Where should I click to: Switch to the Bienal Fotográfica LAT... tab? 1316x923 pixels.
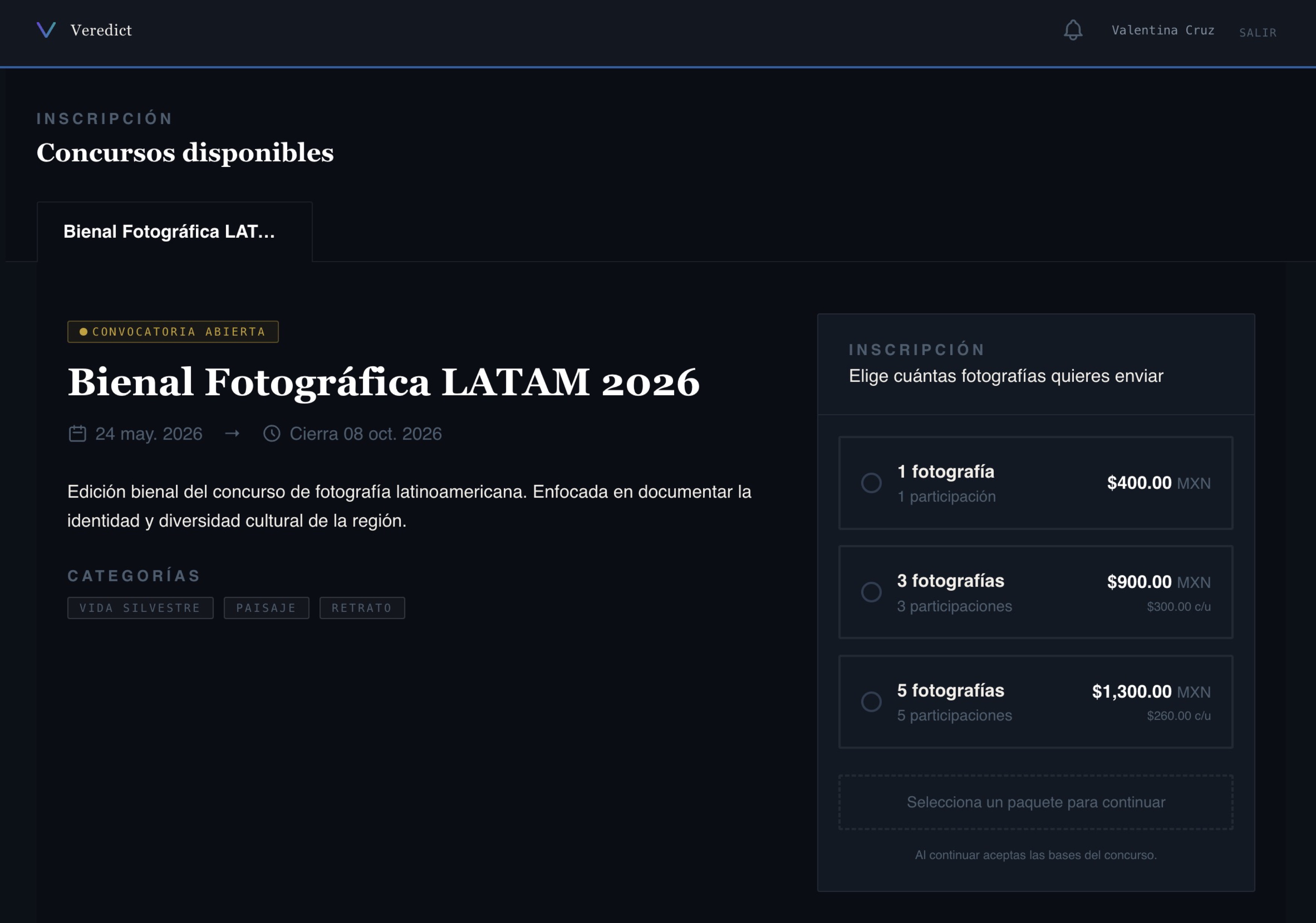175,232
